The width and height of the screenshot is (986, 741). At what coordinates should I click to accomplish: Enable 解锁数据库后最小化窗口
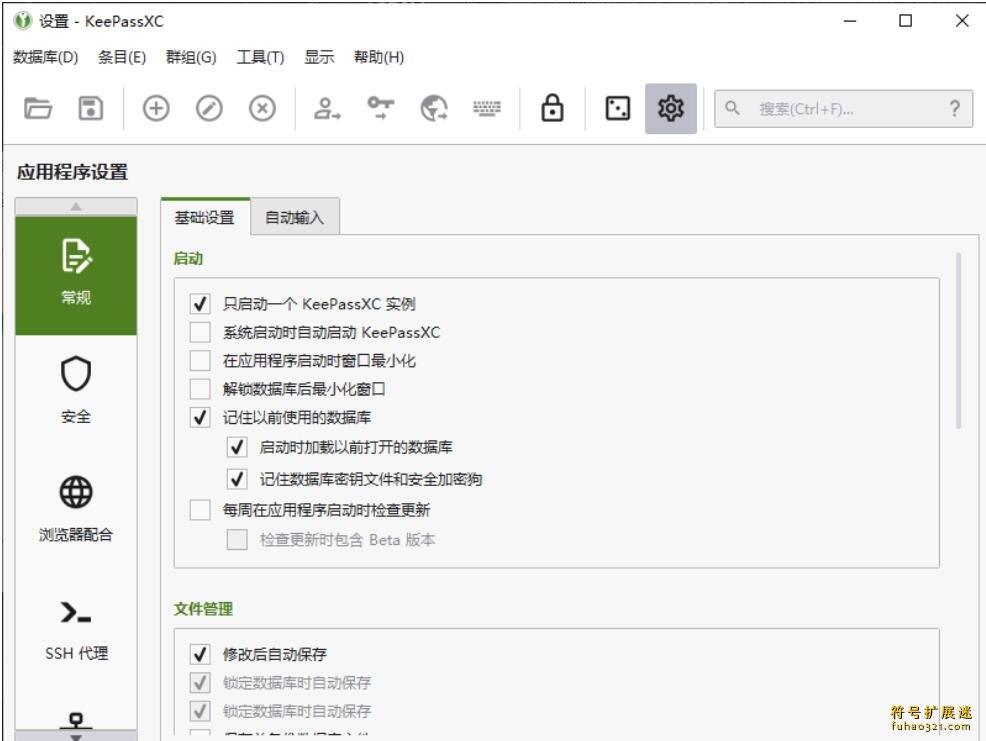[200, 389]
